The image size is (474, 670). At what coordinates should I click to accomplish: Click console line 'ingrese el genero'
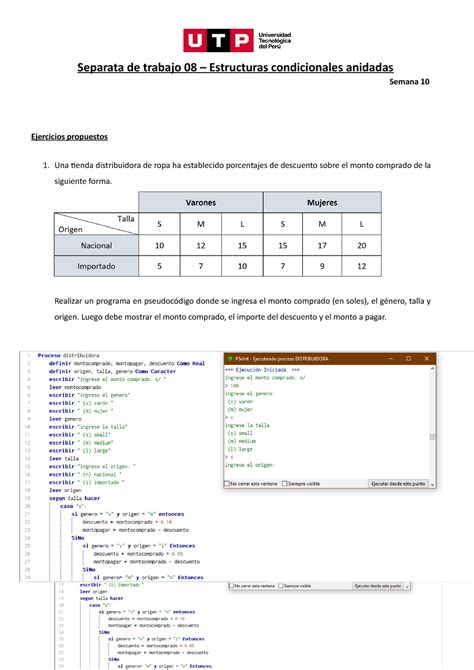tap(249, 394)
